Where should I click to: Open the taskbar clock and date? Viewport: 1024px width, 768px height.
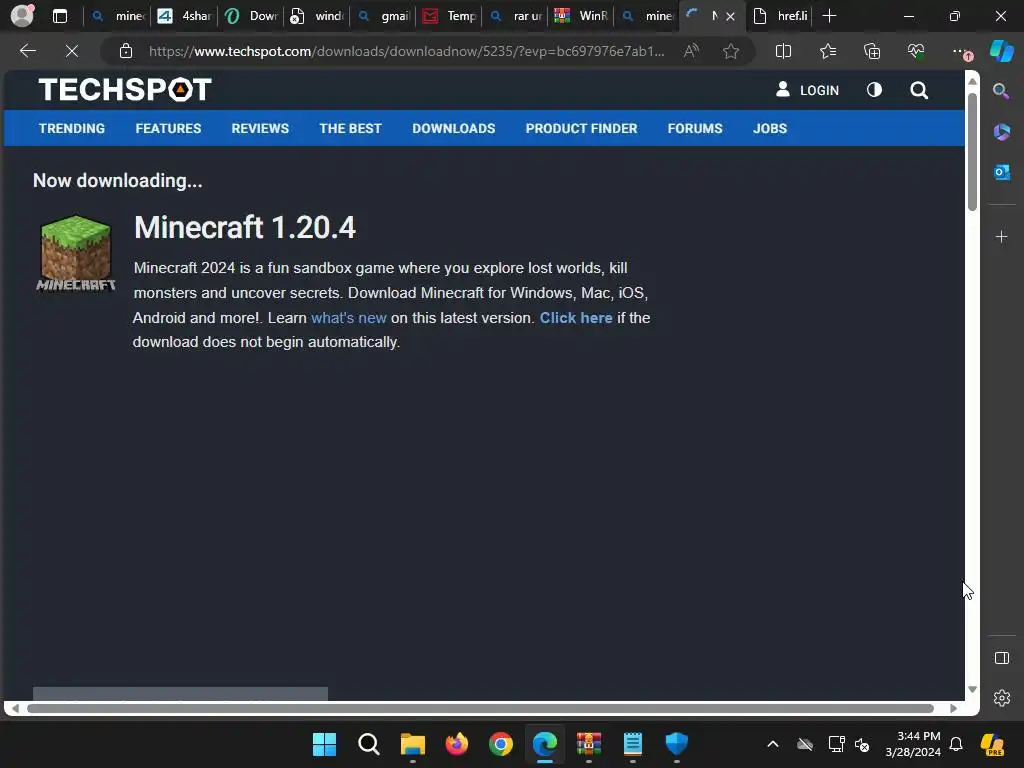coord(913,744)
